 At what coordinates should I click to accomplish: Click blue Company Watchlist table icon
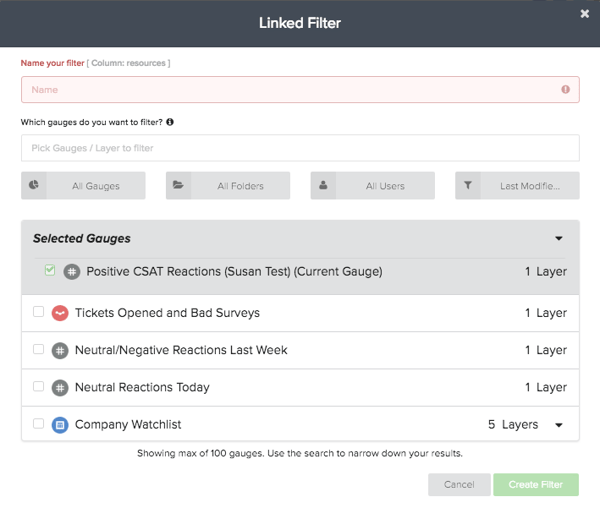click(x=60, y=425)
